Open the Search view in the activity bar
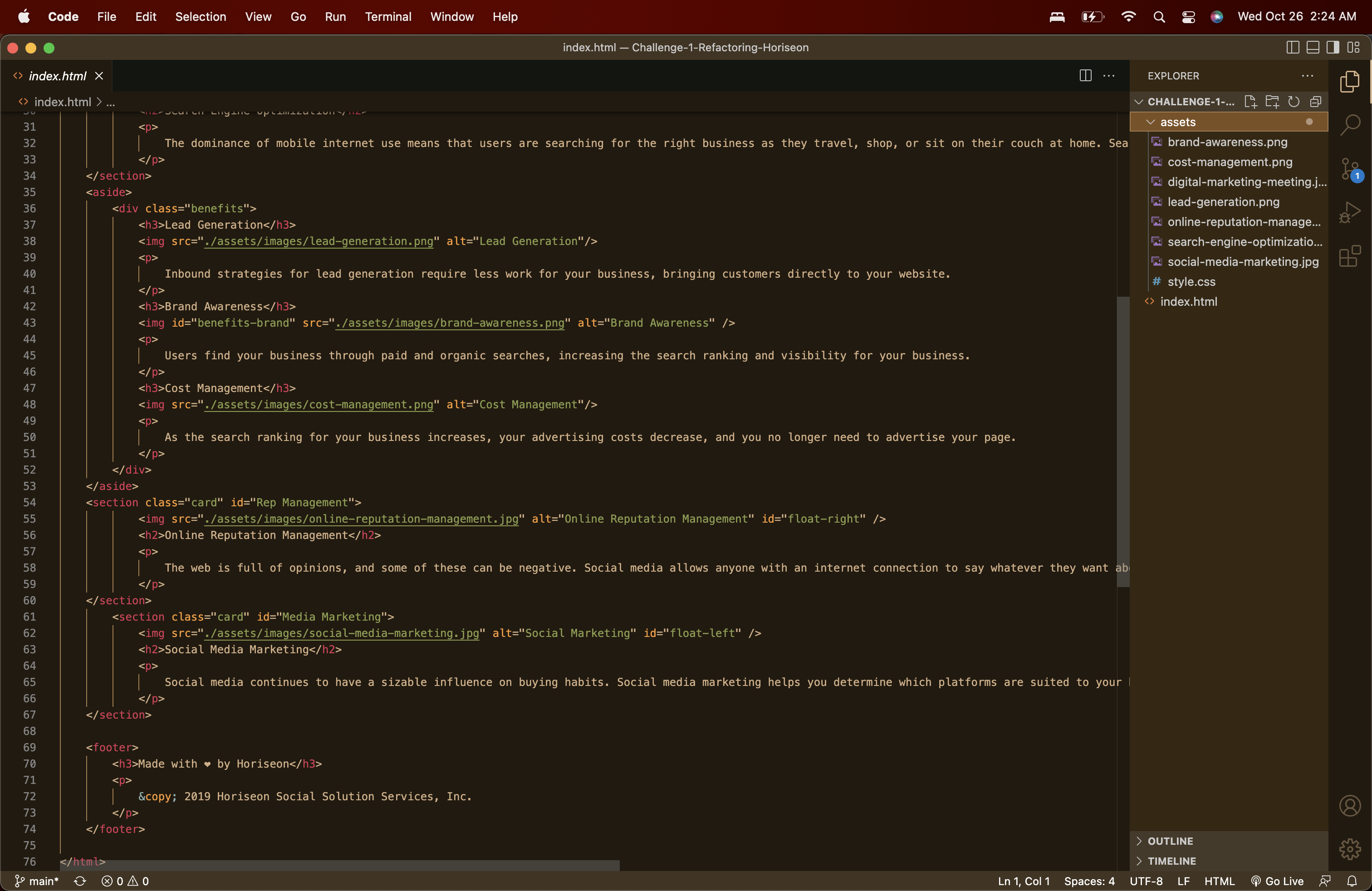The height and width of the screenshot is (891, 1372). [x=1350, y=124]
